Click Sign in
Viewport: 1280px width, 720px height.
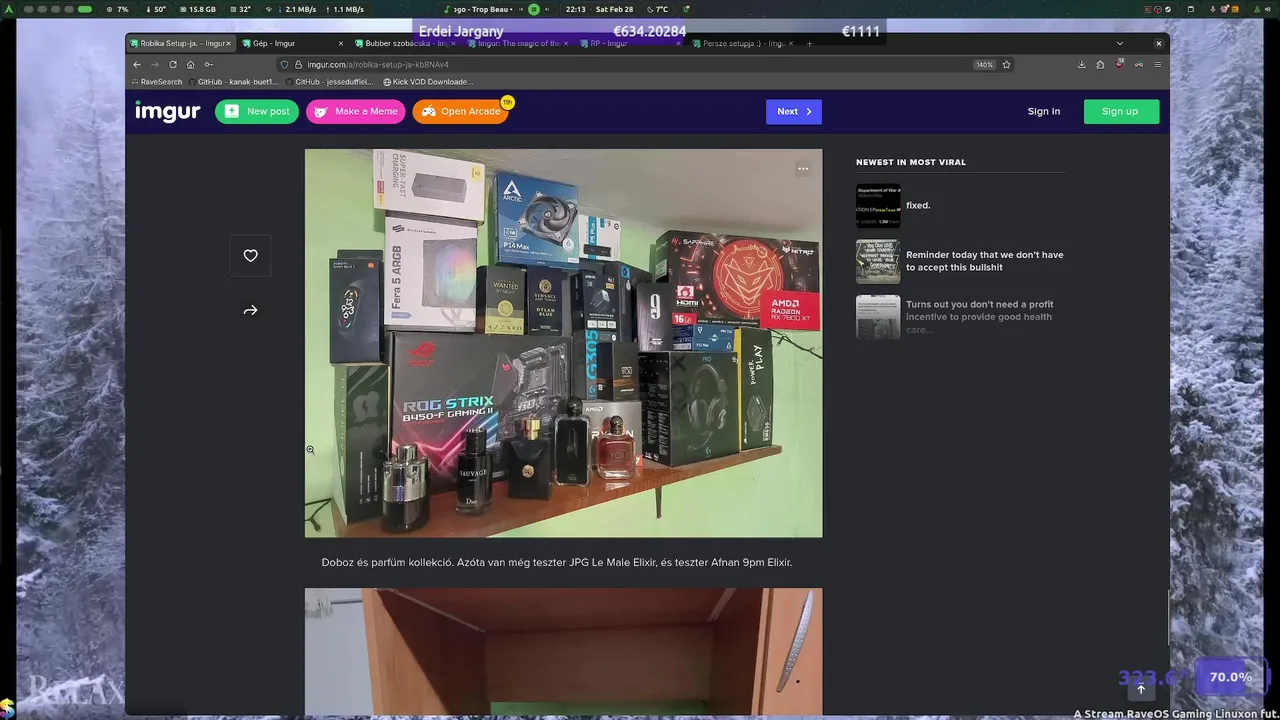point(1044,111)
